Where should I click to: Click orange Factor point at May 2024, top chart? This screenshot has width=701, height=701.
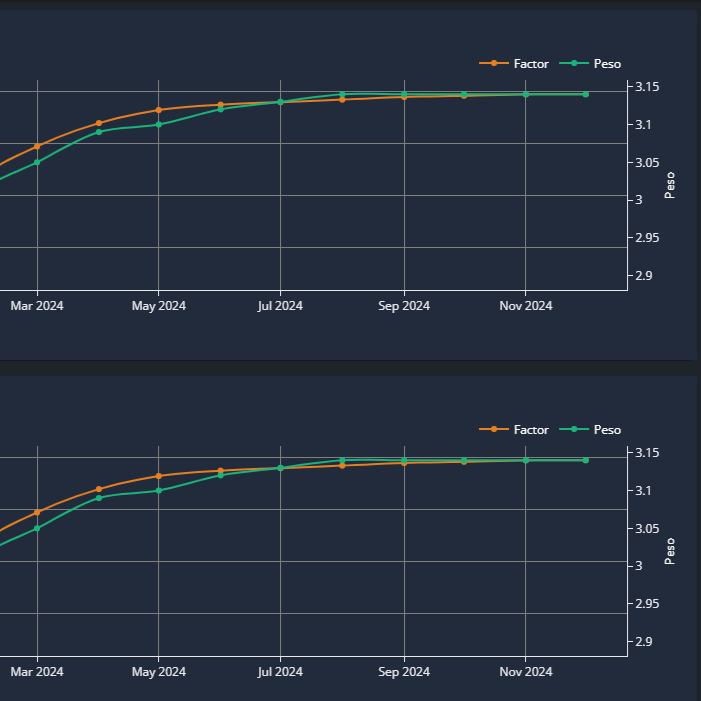point(159,110)
